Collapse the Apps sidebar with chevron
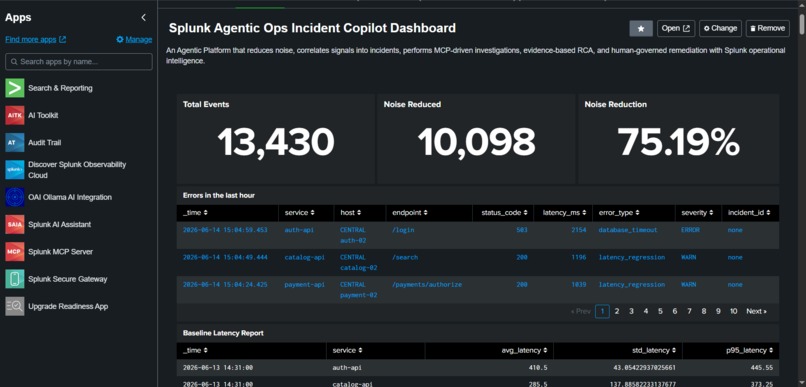Viewport: 806px width, 387px height. (143, 17)
